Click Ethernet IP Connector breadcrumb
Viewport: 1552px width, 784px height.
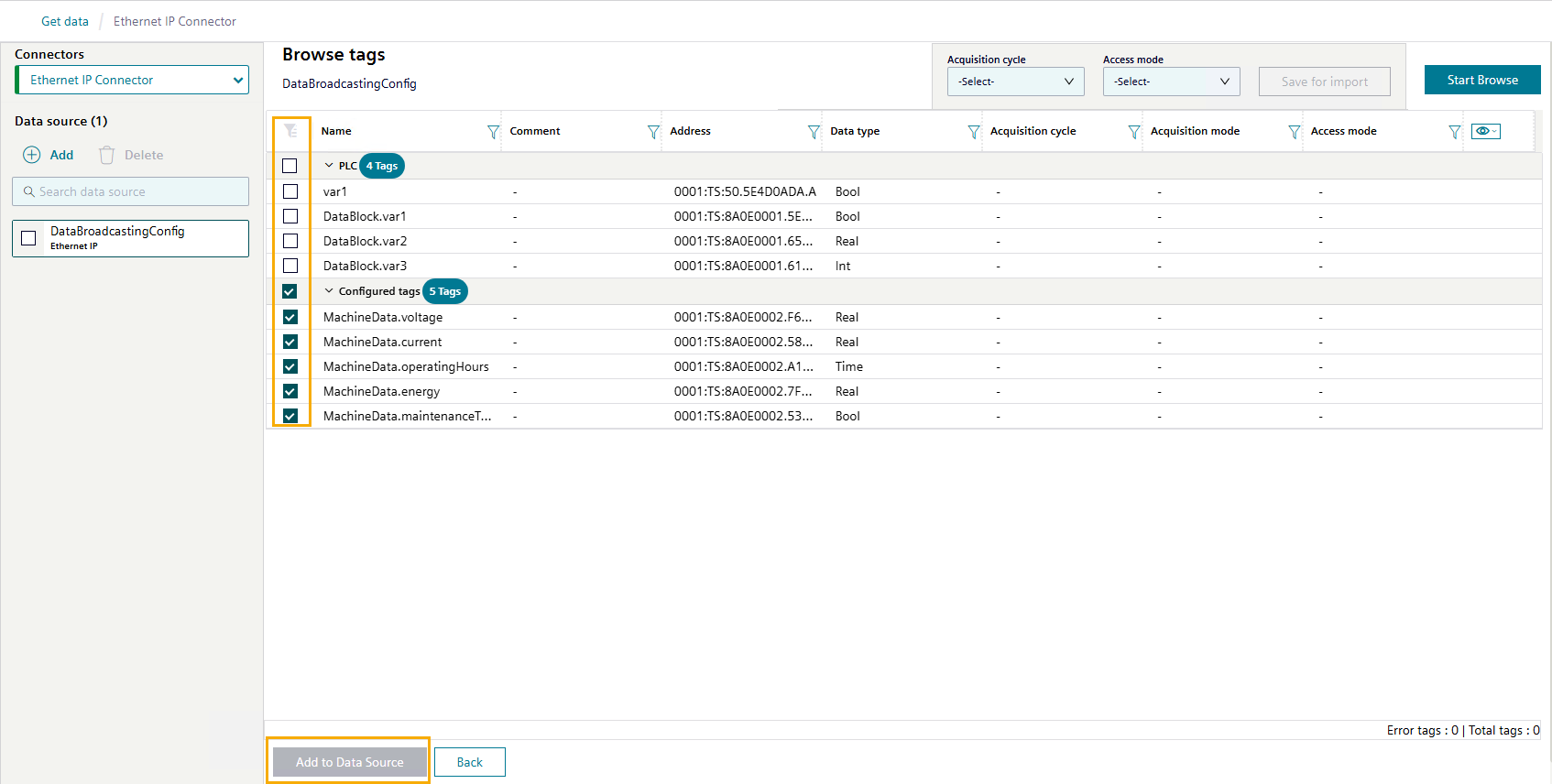pos(175,21)
